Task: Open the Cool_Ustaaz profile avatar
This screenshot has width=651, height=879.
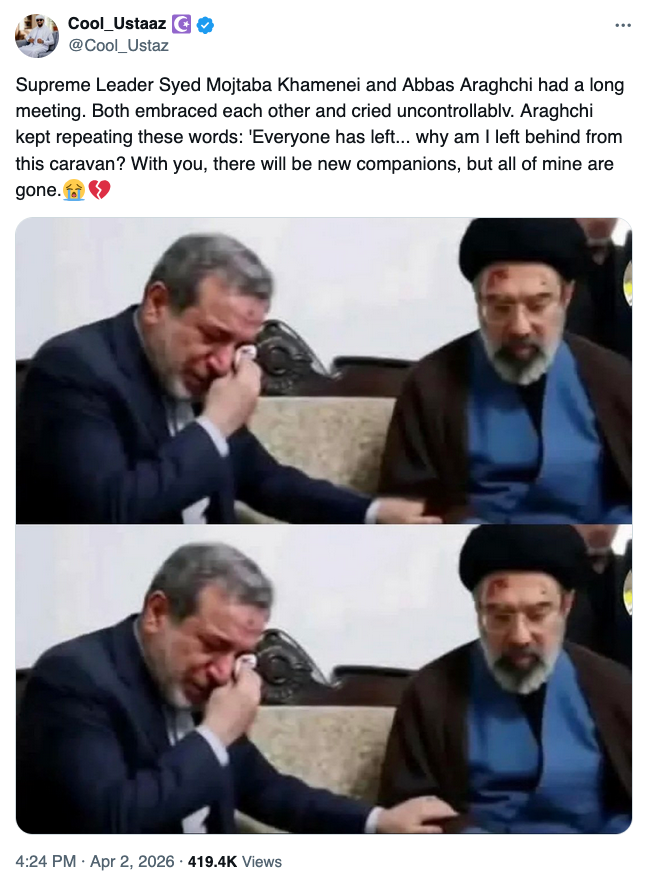Action: pyautogui.click(x=36, y=36)
